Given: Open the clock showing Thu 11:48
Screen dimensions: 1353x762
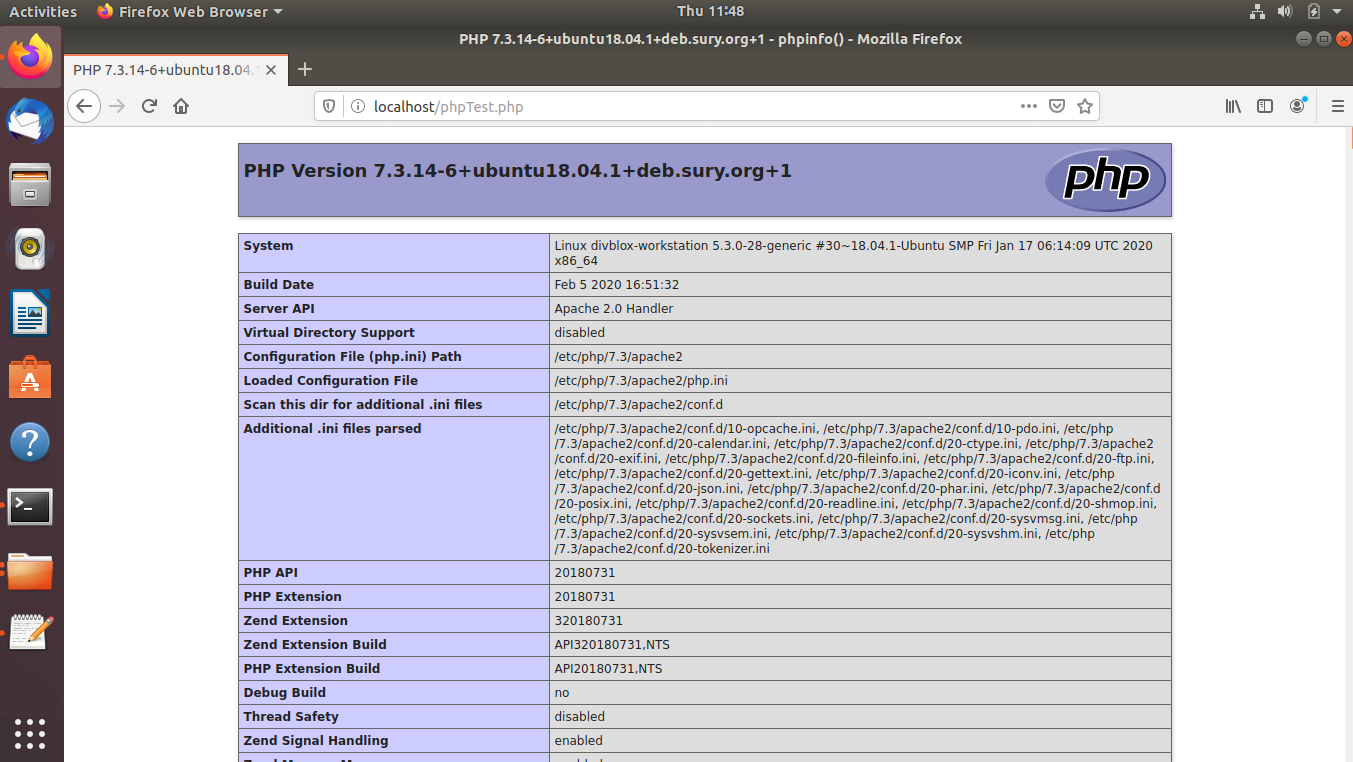Looking at the screenshot, I should [x=710, y=12].
